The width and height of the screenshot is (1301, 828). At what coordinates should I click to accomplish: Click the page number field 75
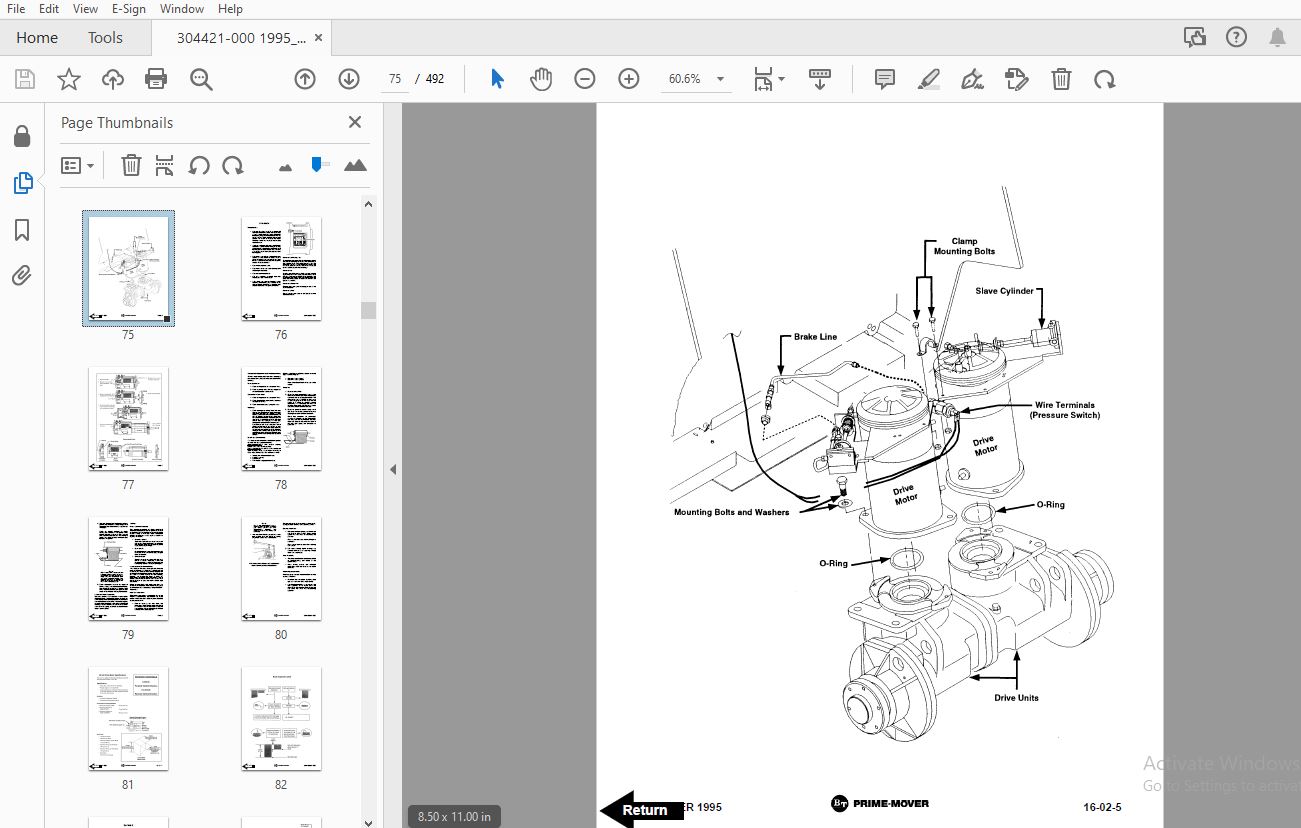point(394,79)
